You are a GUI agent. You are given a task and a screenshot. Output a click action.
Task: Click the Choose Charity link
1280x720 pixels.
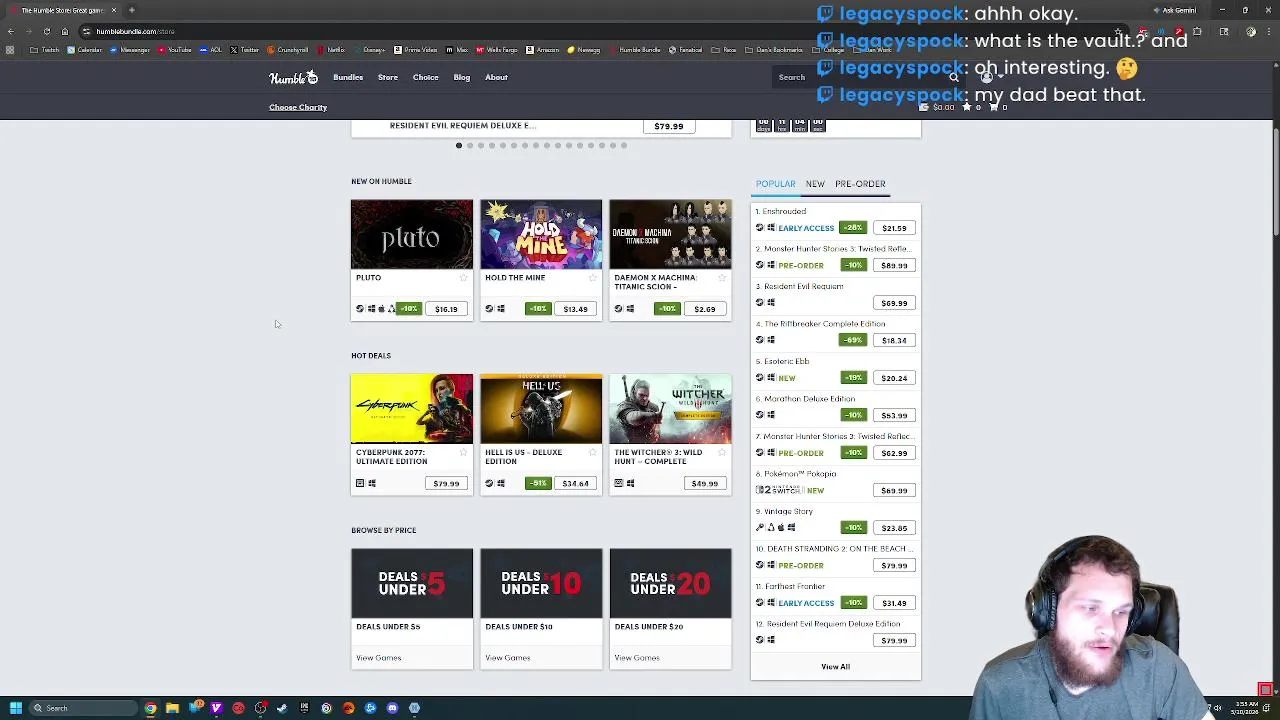298,107
